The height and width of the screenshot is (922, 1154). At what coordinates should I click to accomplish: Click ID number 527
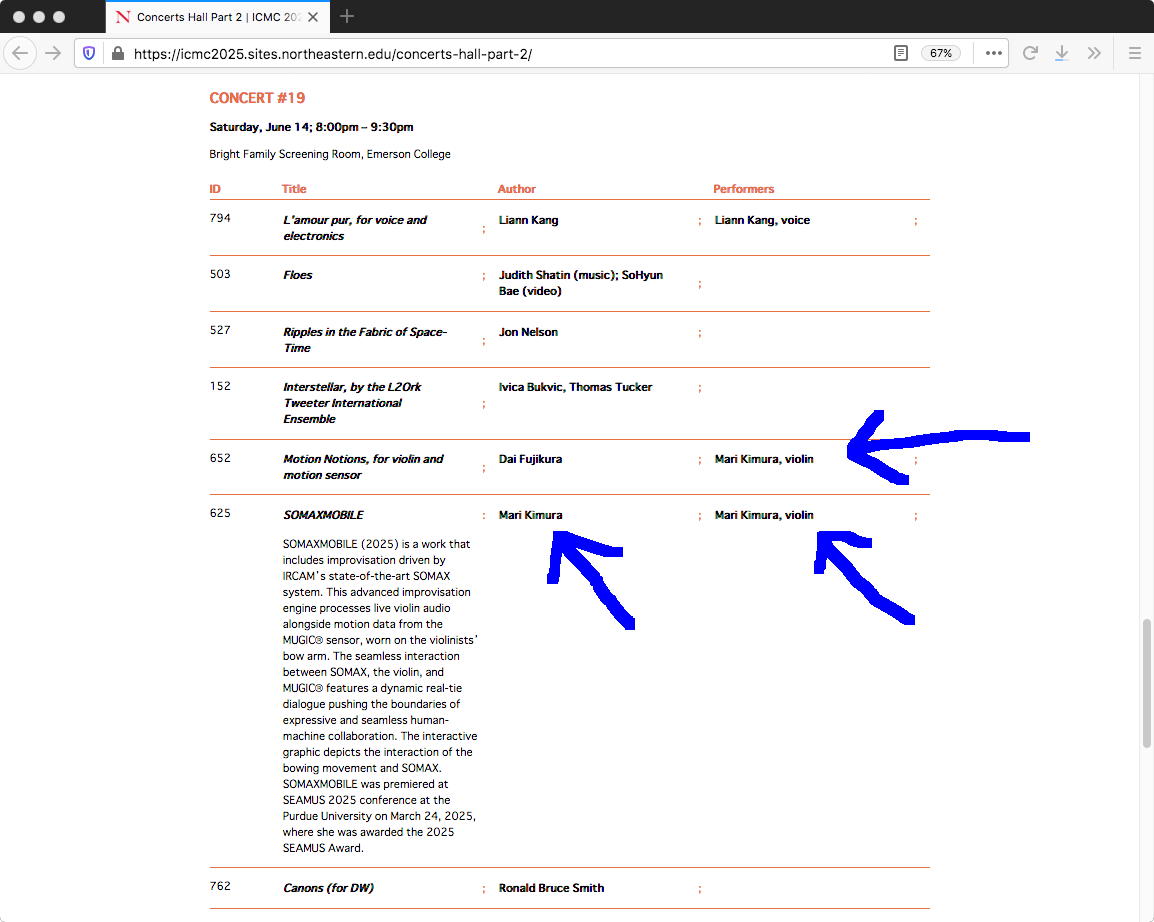click(220, 330)
